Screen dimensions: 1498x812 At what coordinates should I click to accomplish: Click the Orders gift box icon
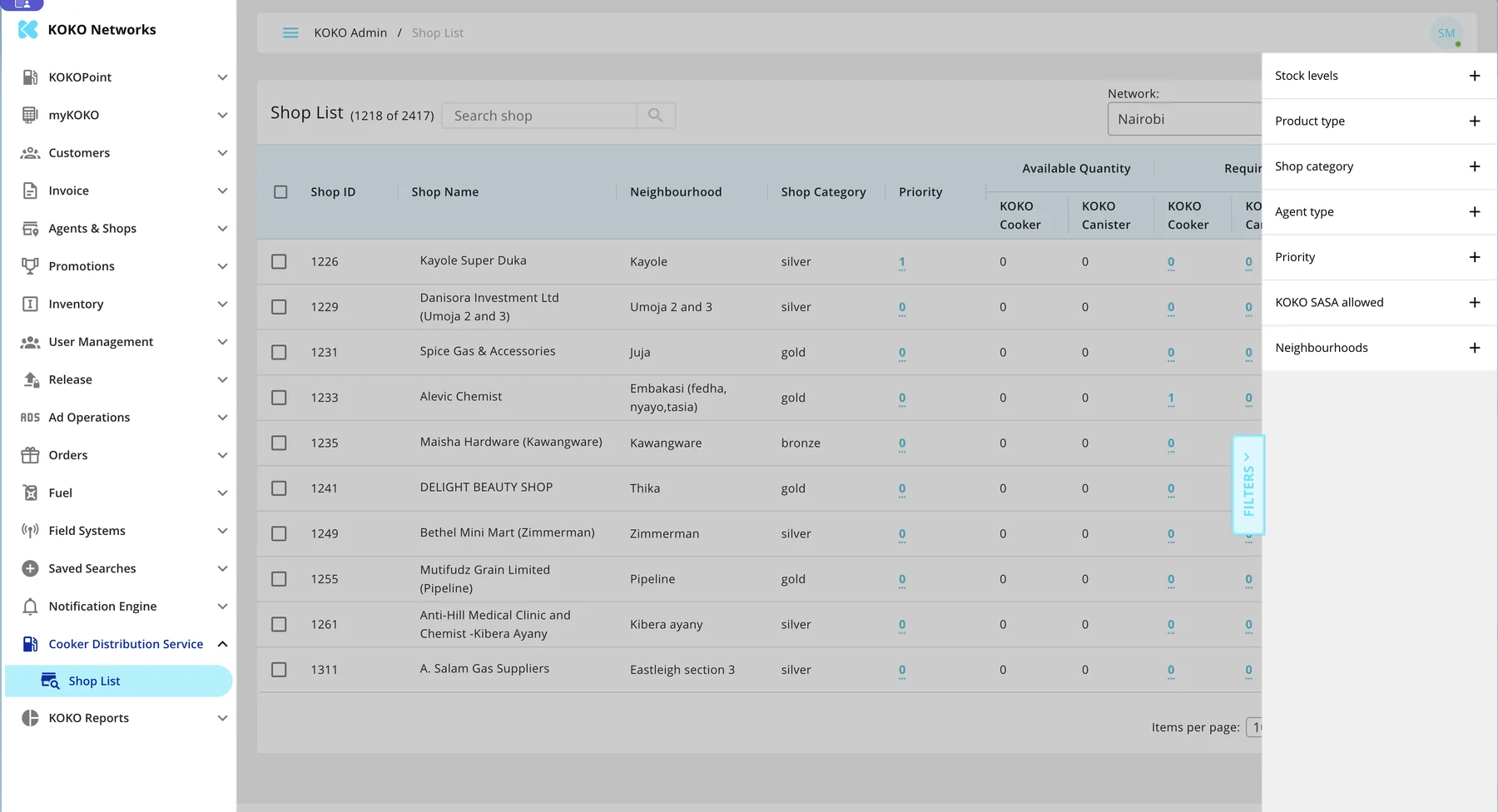(30, 455)
